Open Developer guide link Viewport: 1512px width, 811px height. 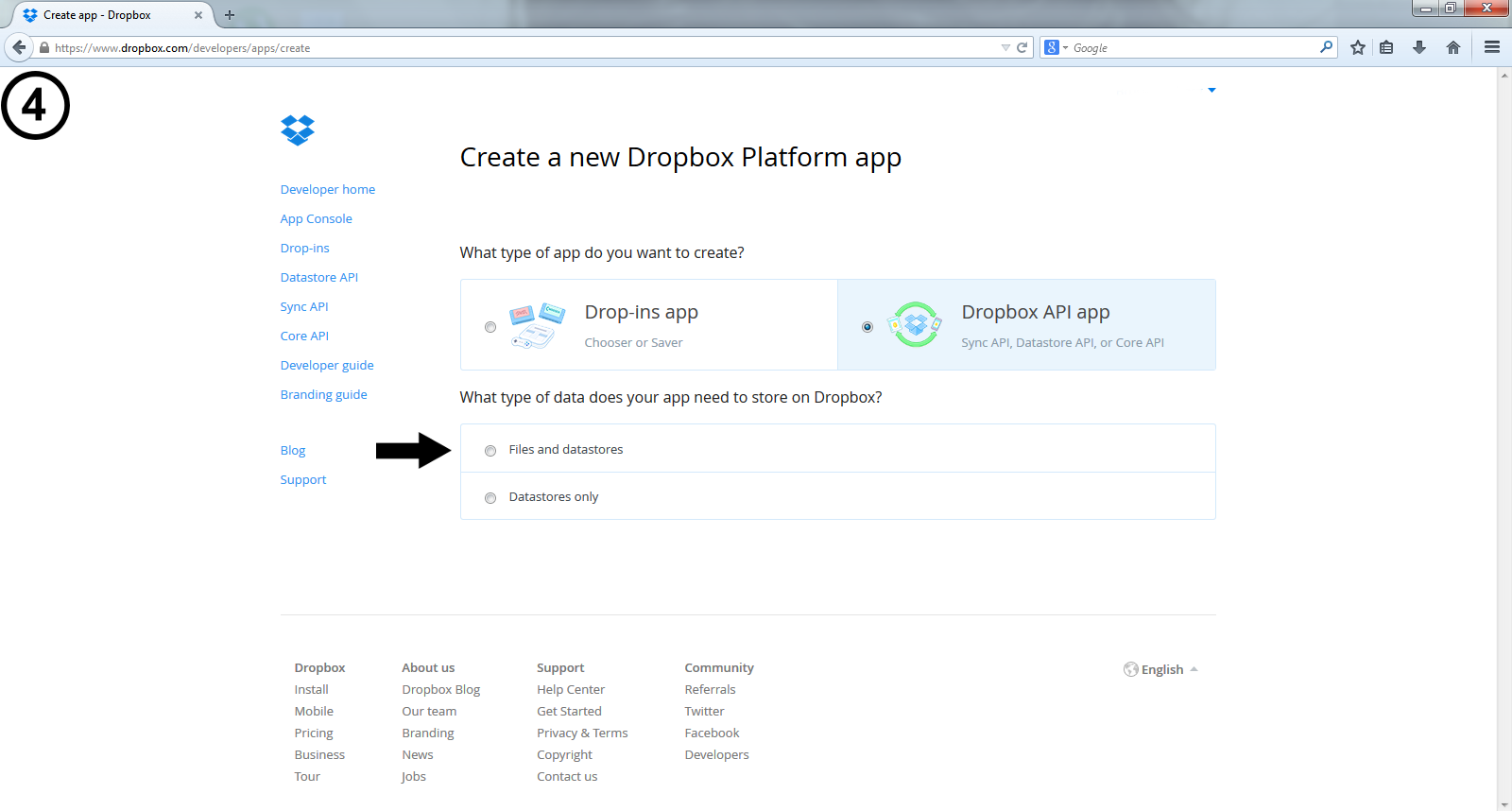click(327, 365)
